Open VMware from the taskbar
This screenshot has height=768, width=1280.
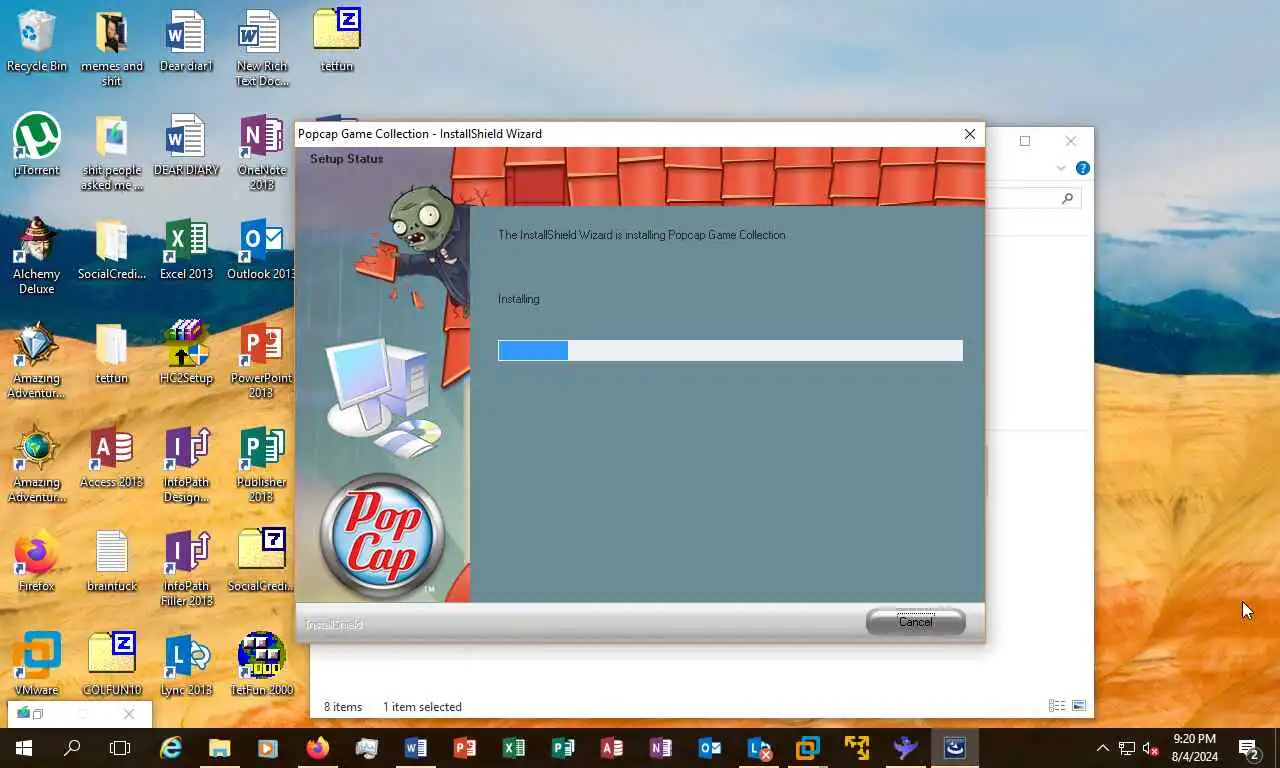[x=808, y=748]
